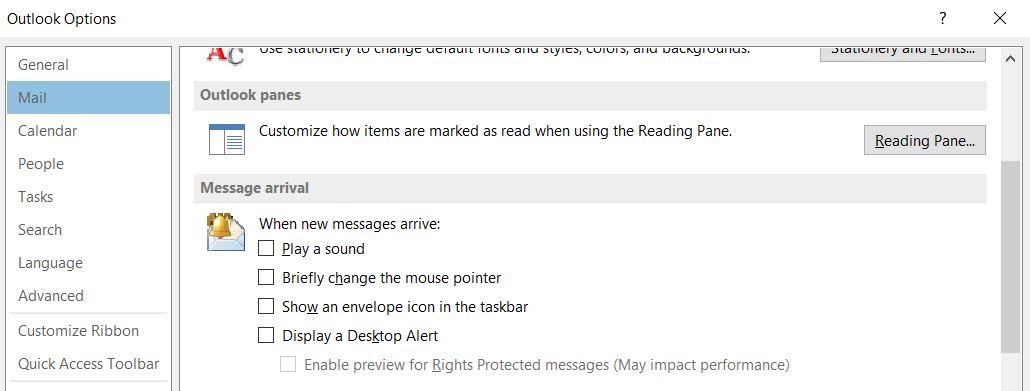
Task: Tick Enable preview for Rights Protected messages
Action: coord(288,364)
